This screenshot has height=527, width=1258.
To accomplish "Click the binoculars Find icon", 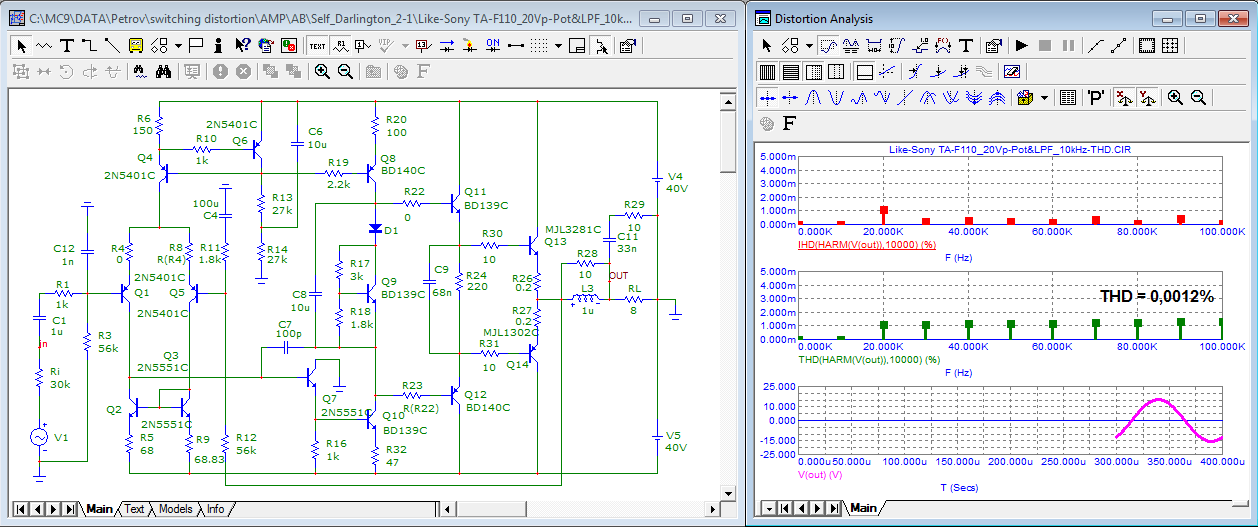I will click(x=163, y=71).
